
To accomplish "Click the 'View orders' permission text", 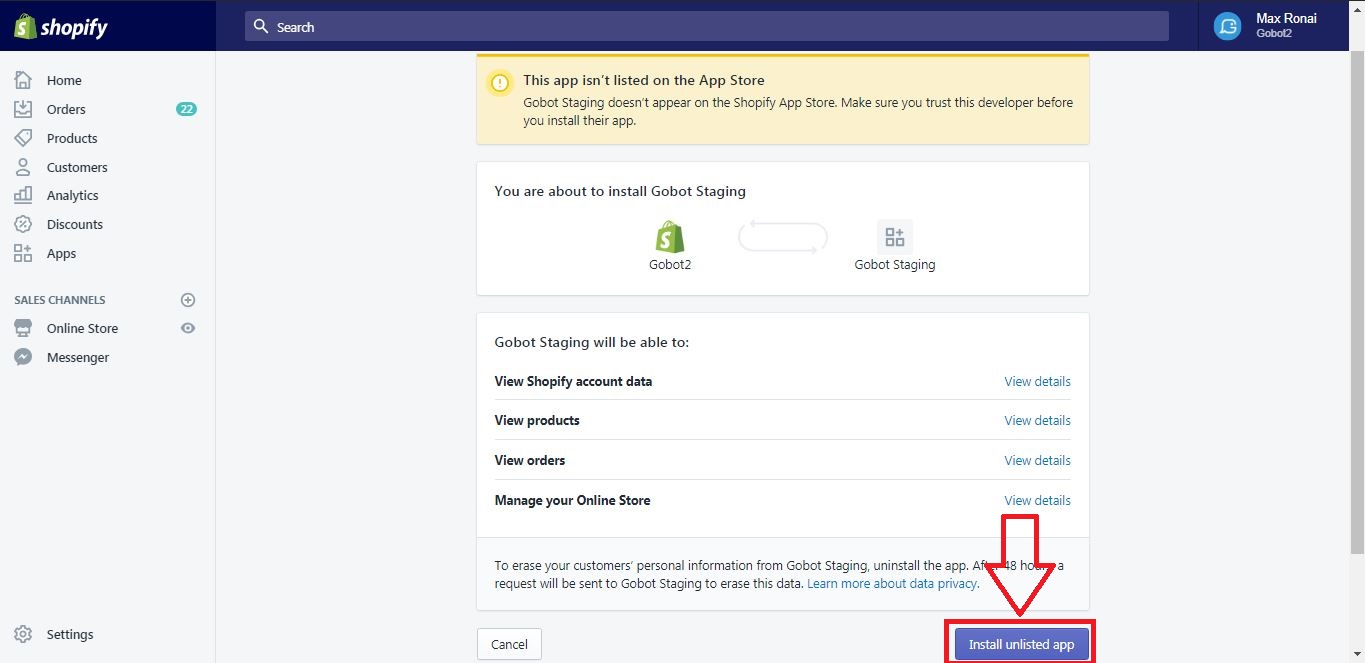I will pos(530,460).
